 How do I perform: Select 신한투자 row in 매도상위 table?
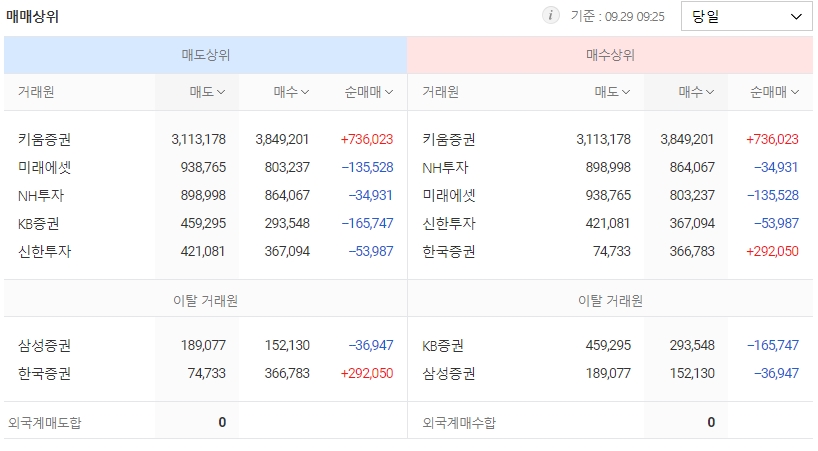(x=206, y=251)
